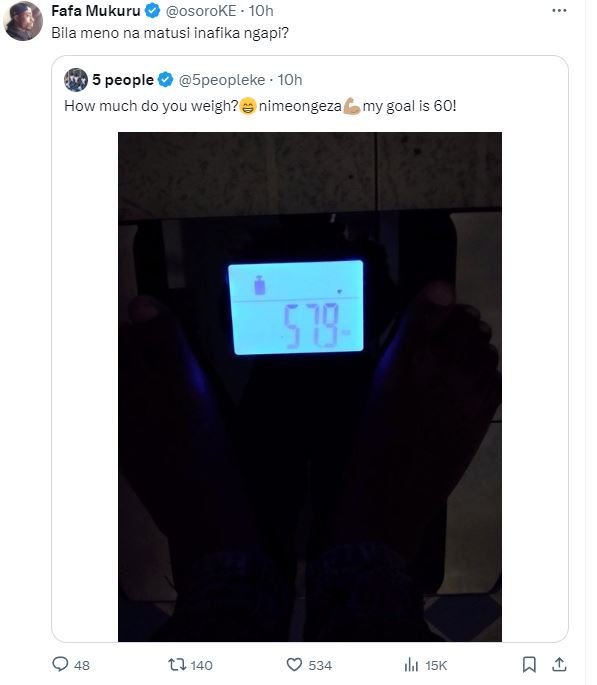
Task: Open the view analytics bar chart icon
Action: (x=411, y=665)
